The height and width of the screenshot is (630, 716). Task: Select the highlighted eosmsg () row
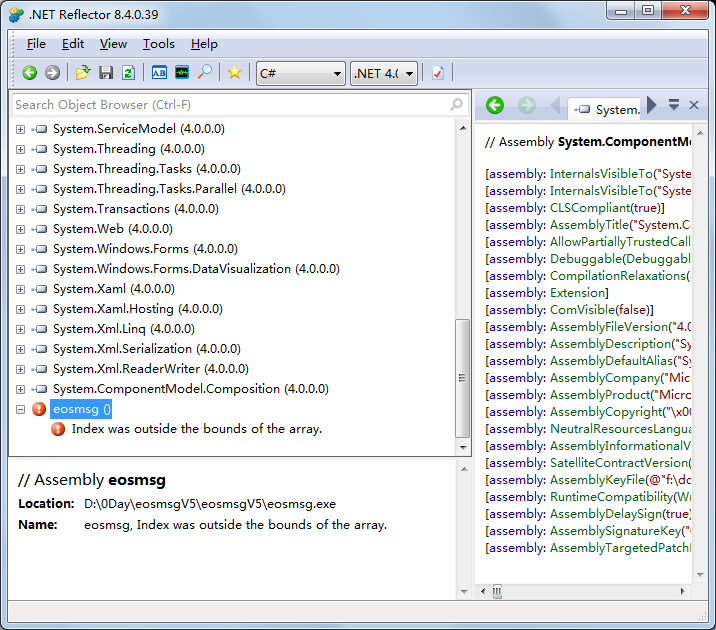coord(81,409)
